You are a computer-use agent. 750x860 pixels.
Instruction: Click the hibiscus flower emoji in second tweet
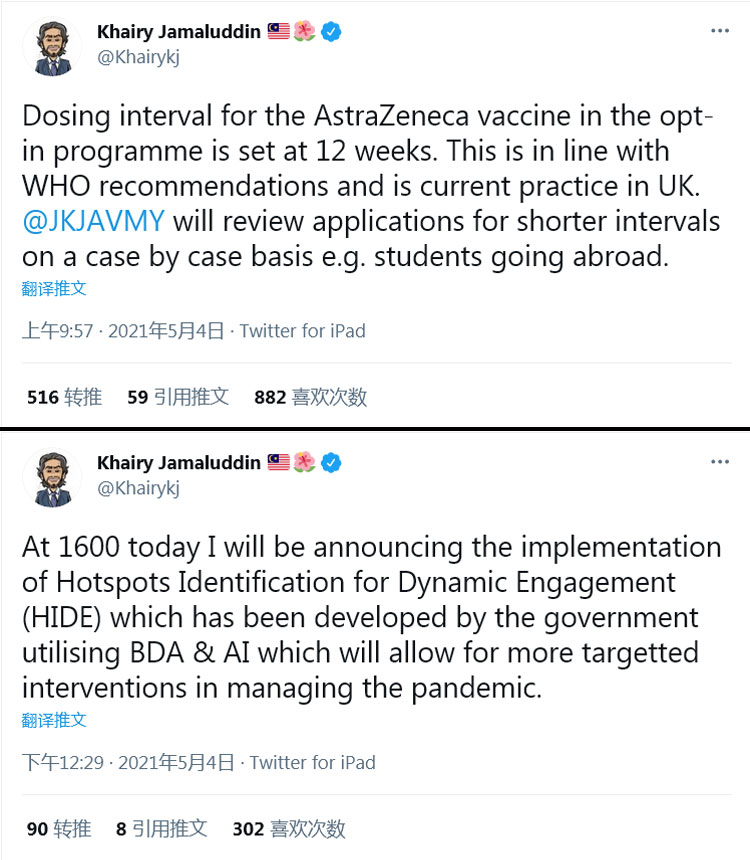pyautogui.click(x=304, y=462)
